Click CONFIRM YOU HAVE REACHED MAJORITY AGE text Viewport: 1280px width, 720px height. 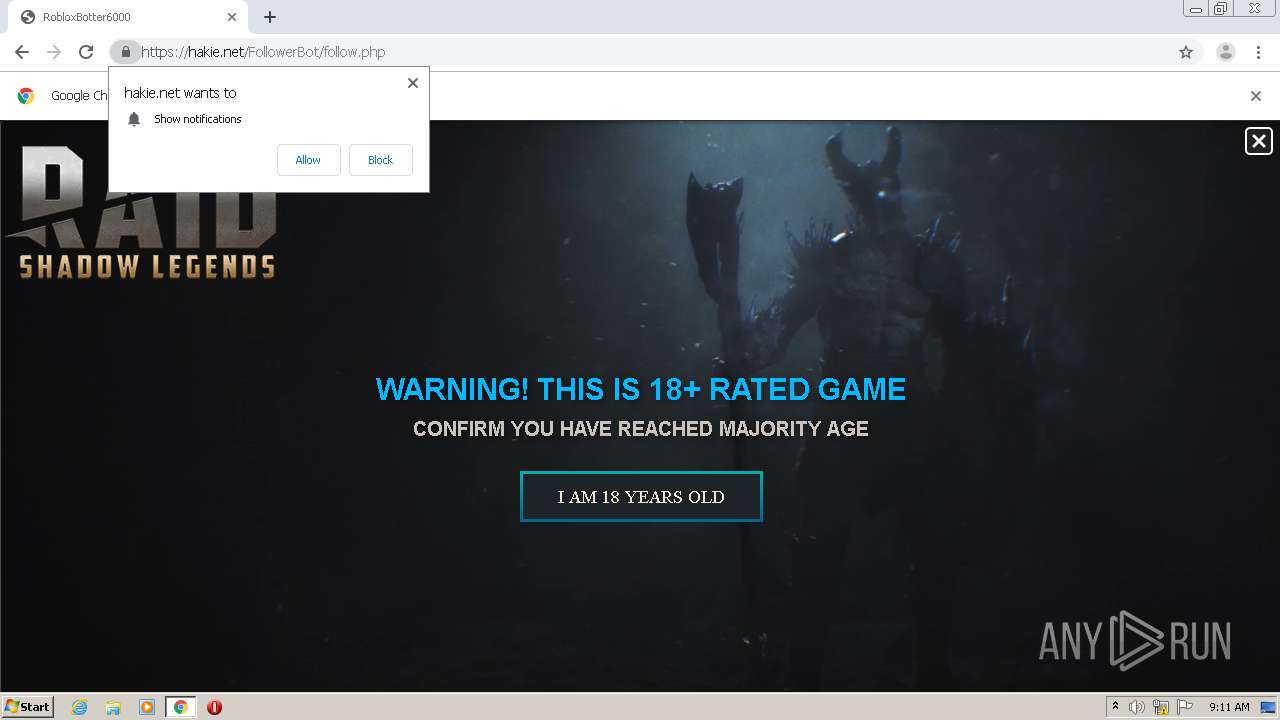641,429
